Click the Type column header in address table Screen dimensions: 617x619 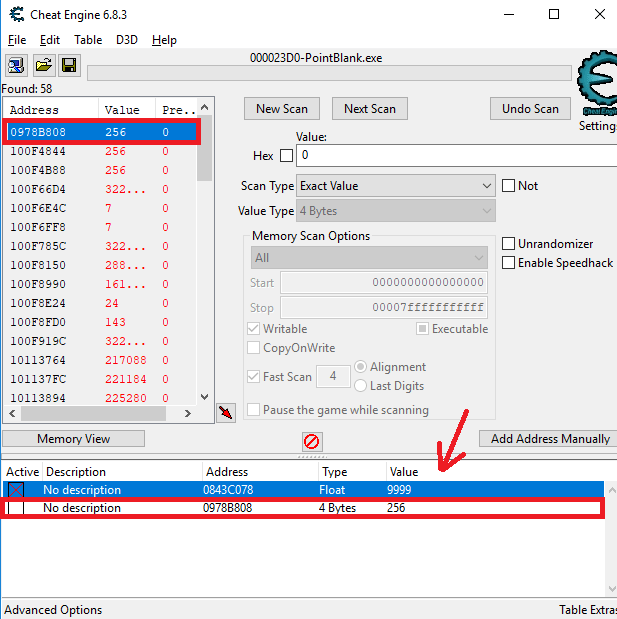(353, 472)
